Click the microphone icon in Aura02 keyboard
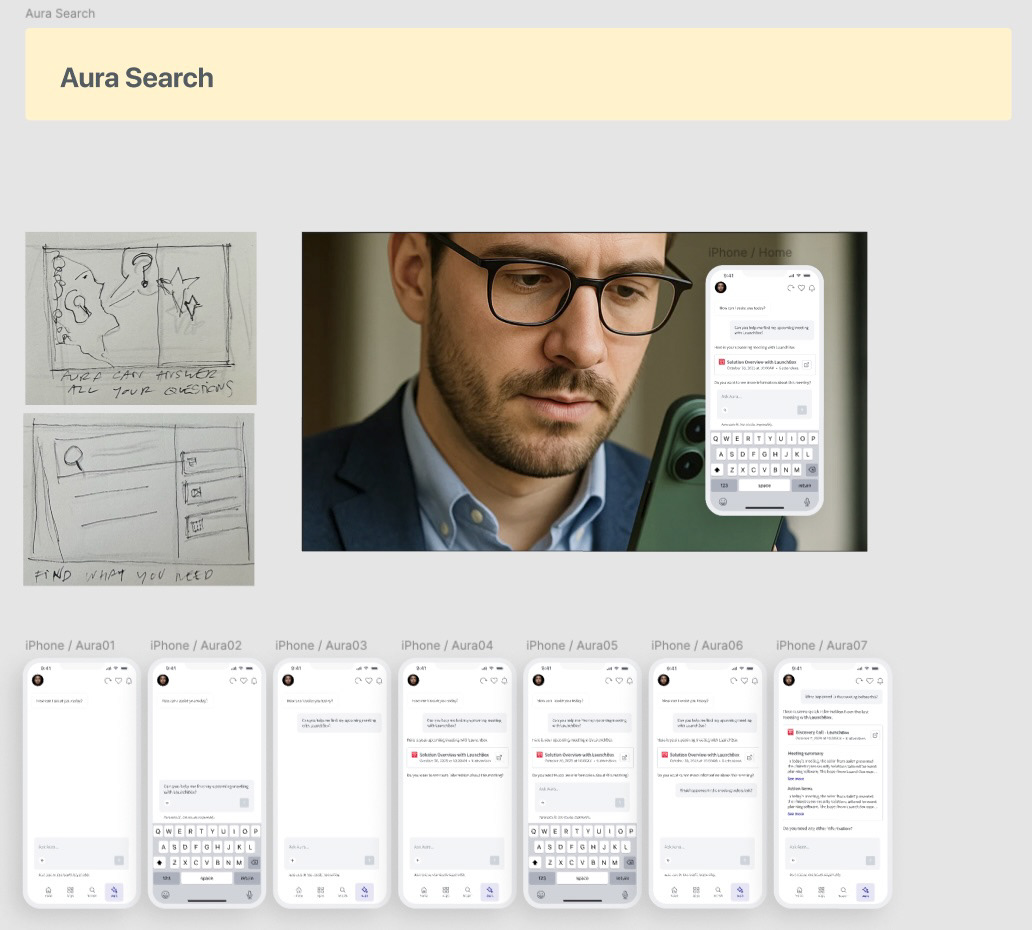 [x=249, y=895]
